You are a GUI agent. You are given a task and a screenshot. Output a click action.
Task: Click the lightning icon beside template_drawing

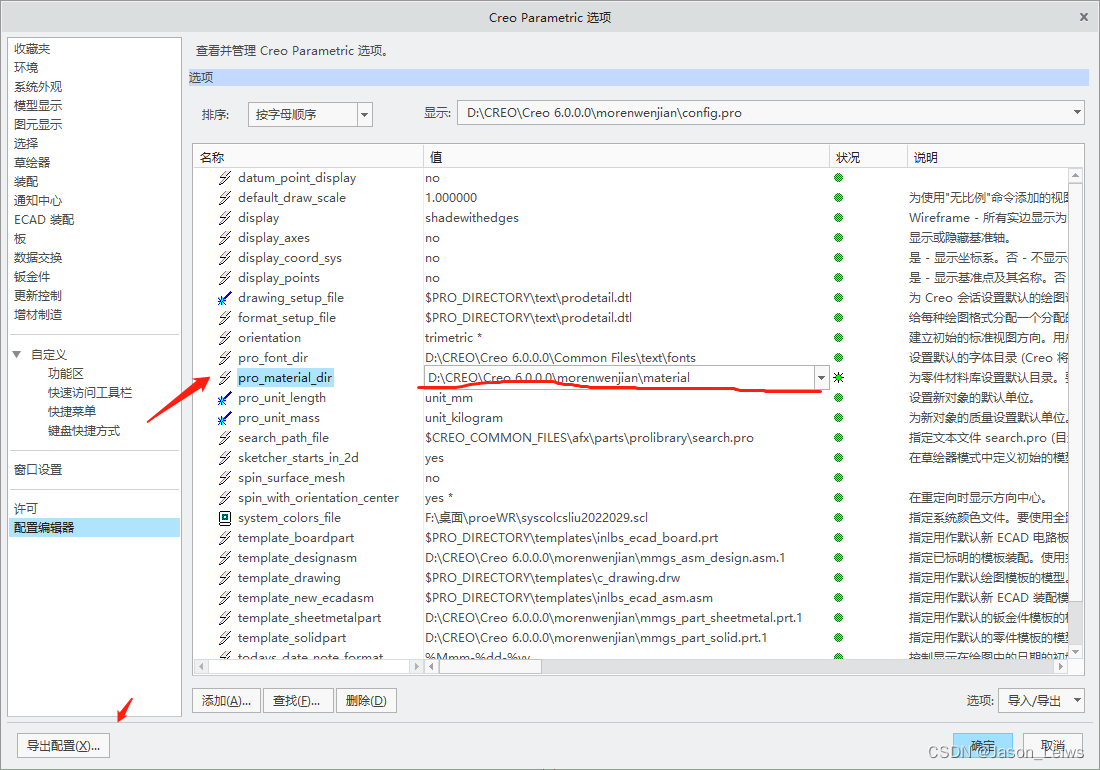[x=224, y=577]
